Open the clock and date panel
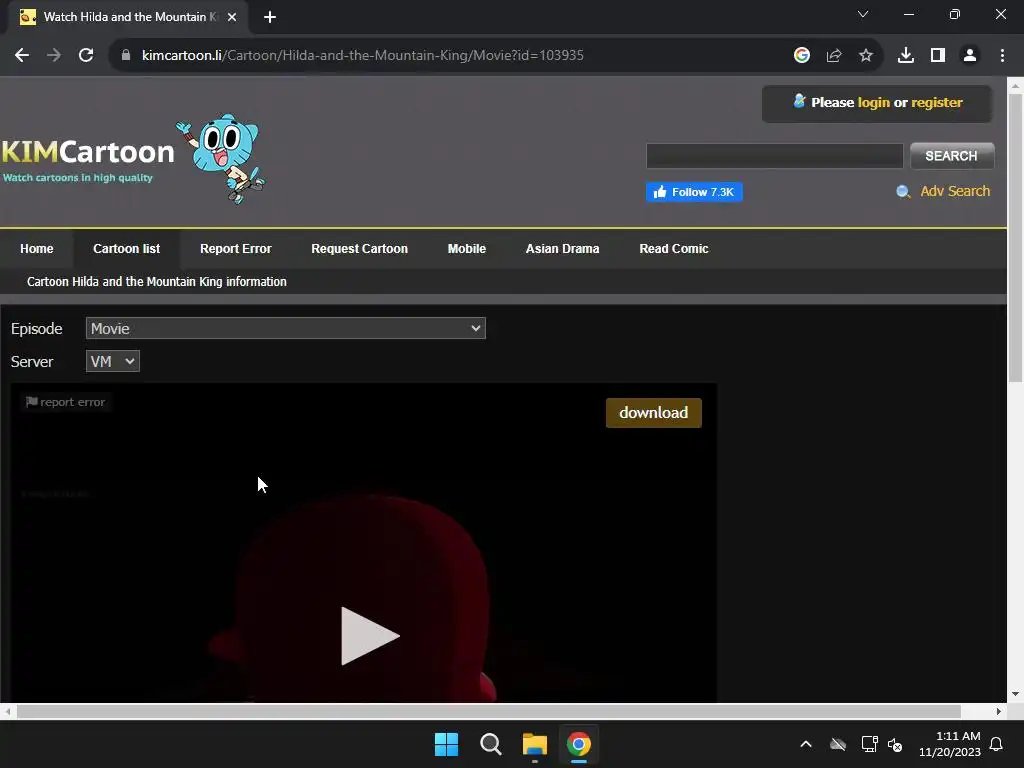 point(950,744)
